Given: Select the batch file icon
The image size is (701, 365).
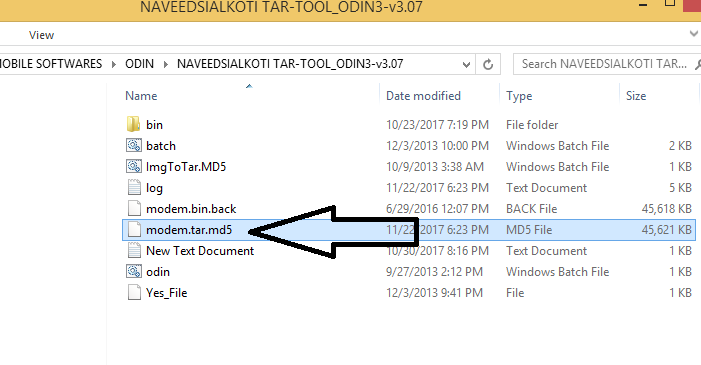Looking at the screenshot, I should pos(133,145).
